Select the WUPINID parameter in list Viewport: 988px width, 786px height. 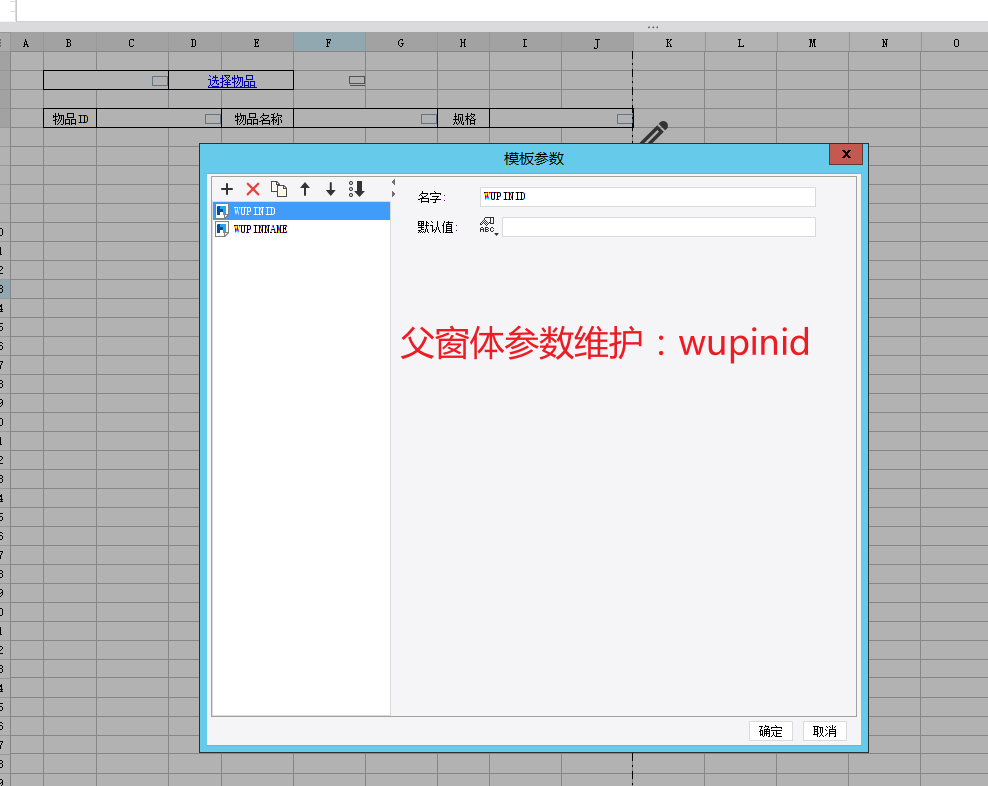click(302, 211)
